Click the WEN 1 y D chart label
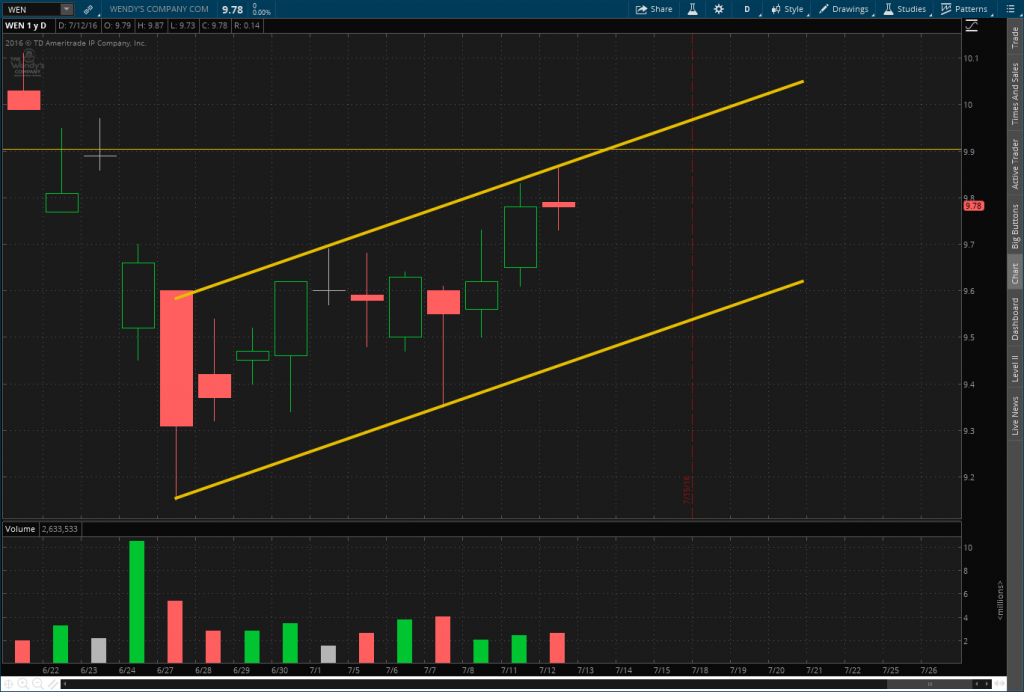1024x692 pixels. tap(26, 25)
